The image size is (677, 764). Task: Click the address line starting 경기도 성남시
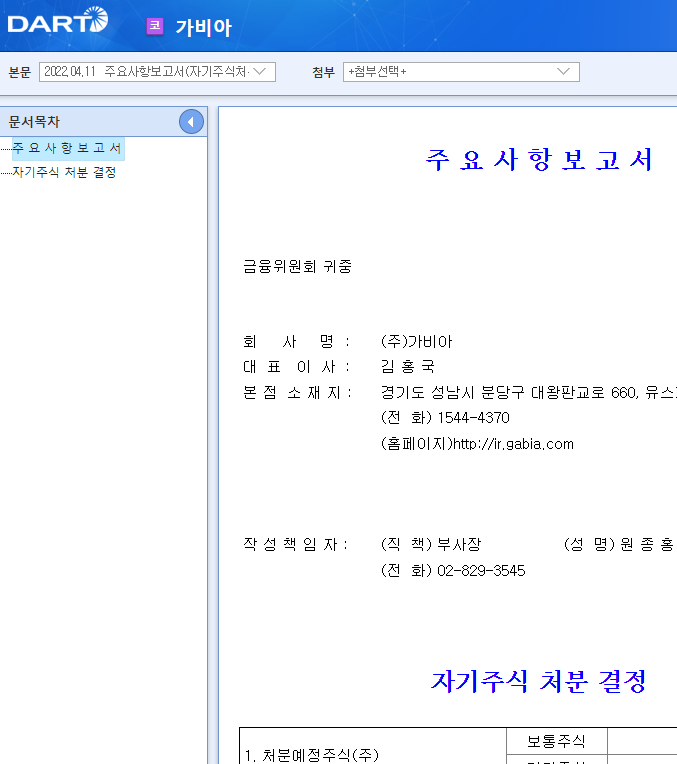(x=529, y=393)
